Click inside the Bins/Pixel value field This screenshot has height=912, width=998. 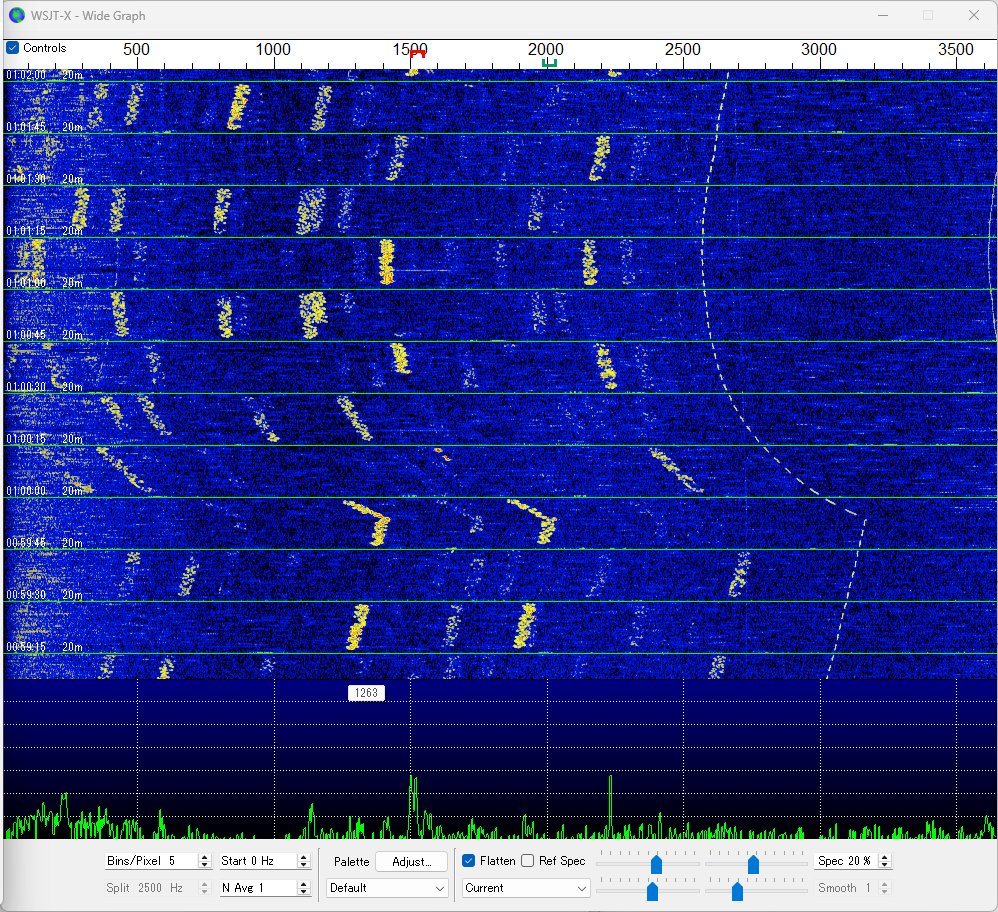point(150,861)
